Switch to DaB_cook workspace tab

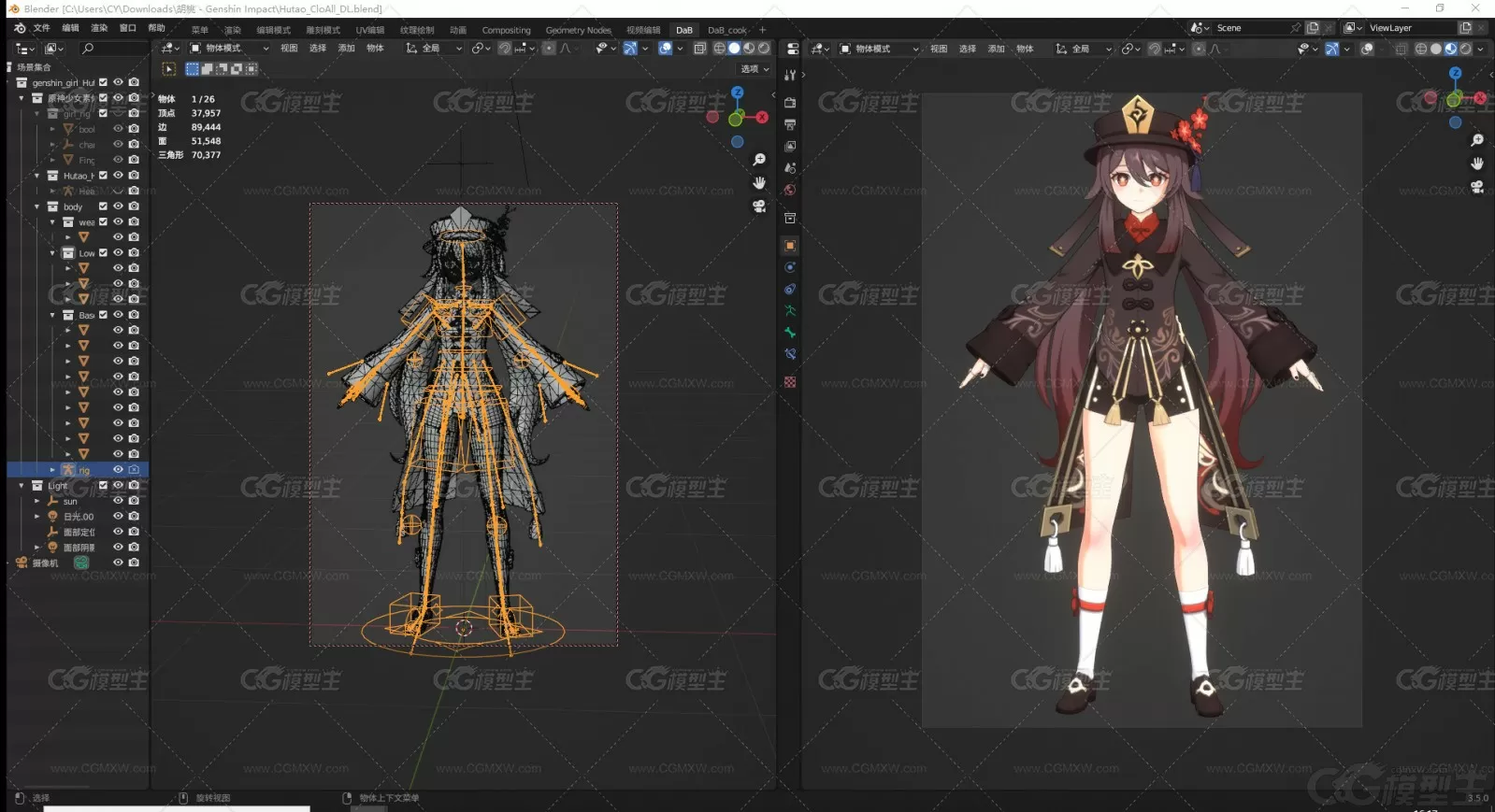click(727, 31)
